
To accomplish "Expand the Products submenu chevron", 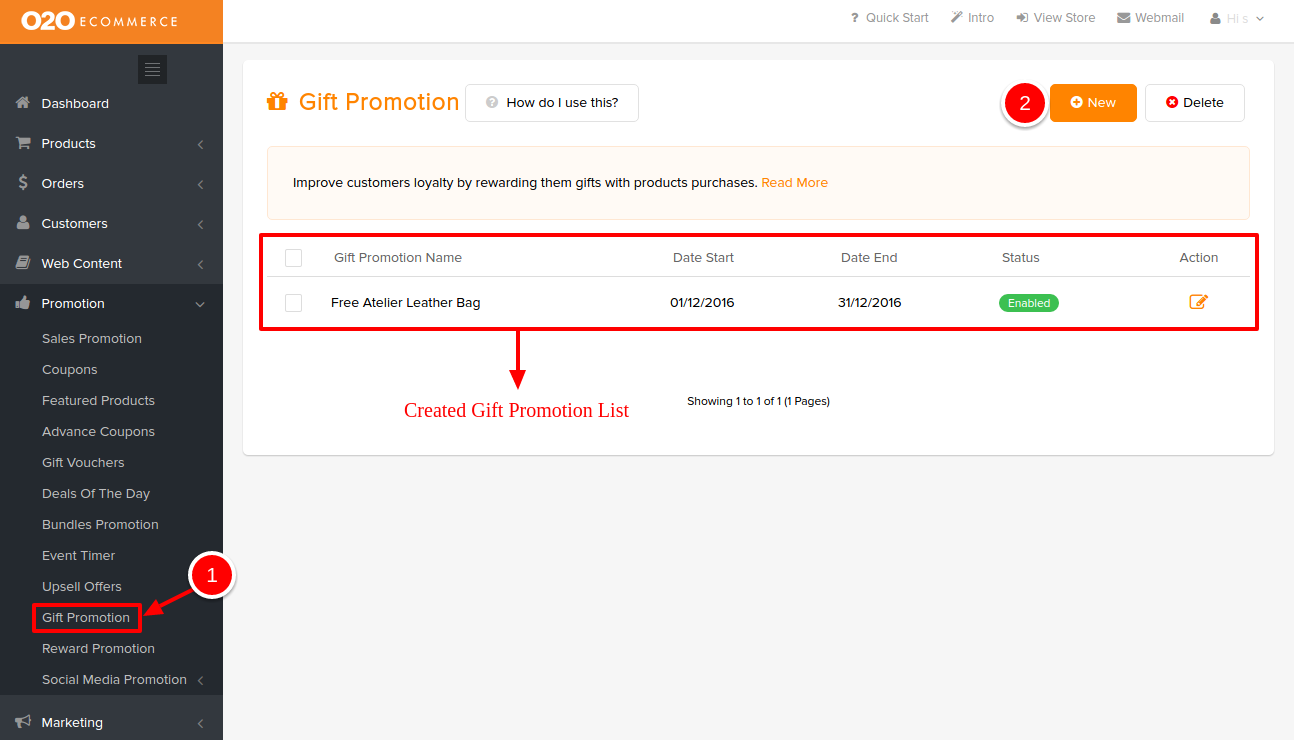I will pos(200,144).
